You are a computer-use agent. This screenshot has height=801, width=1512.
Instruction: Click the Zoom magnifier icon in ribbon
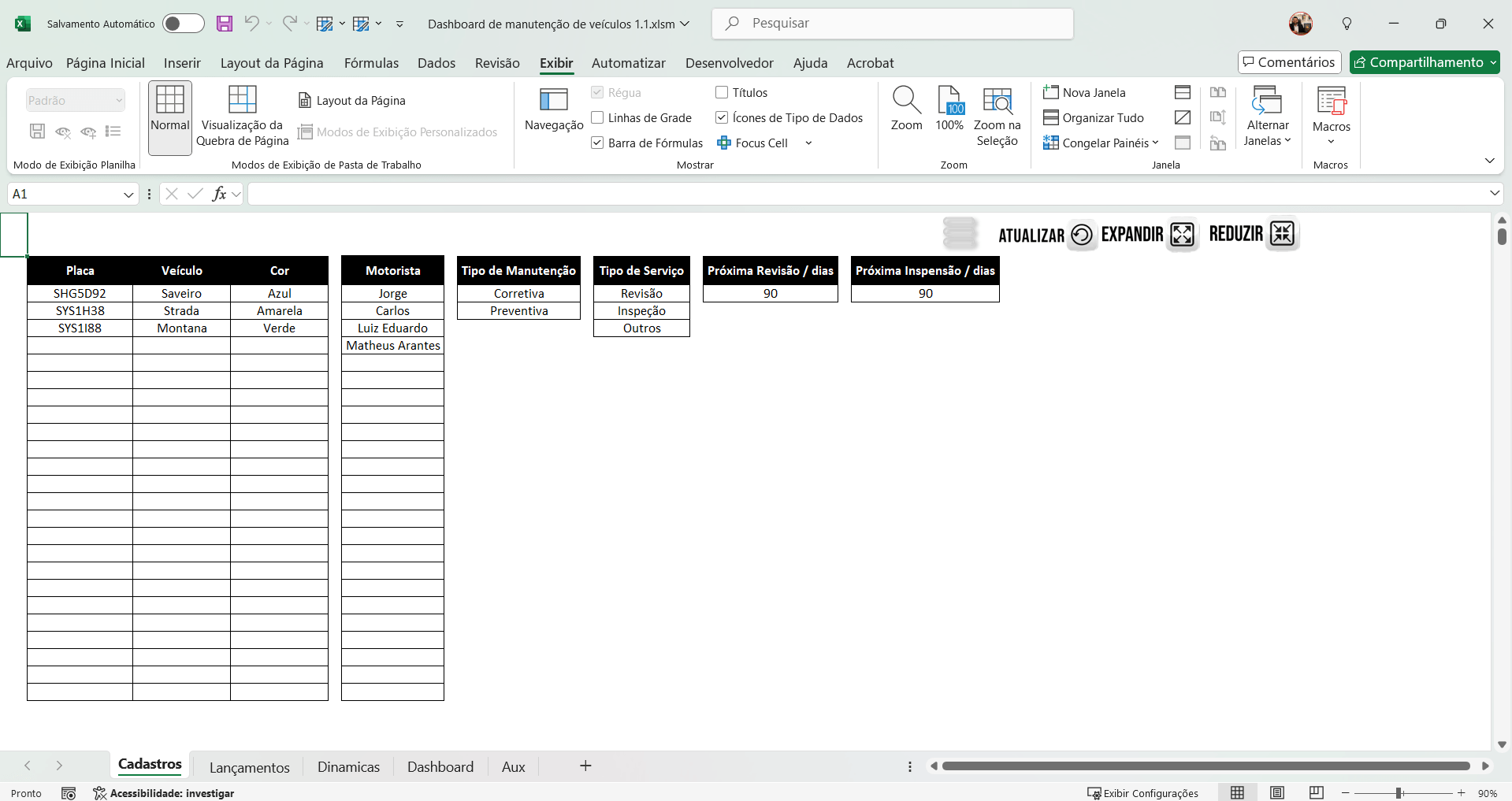(906, 101)
